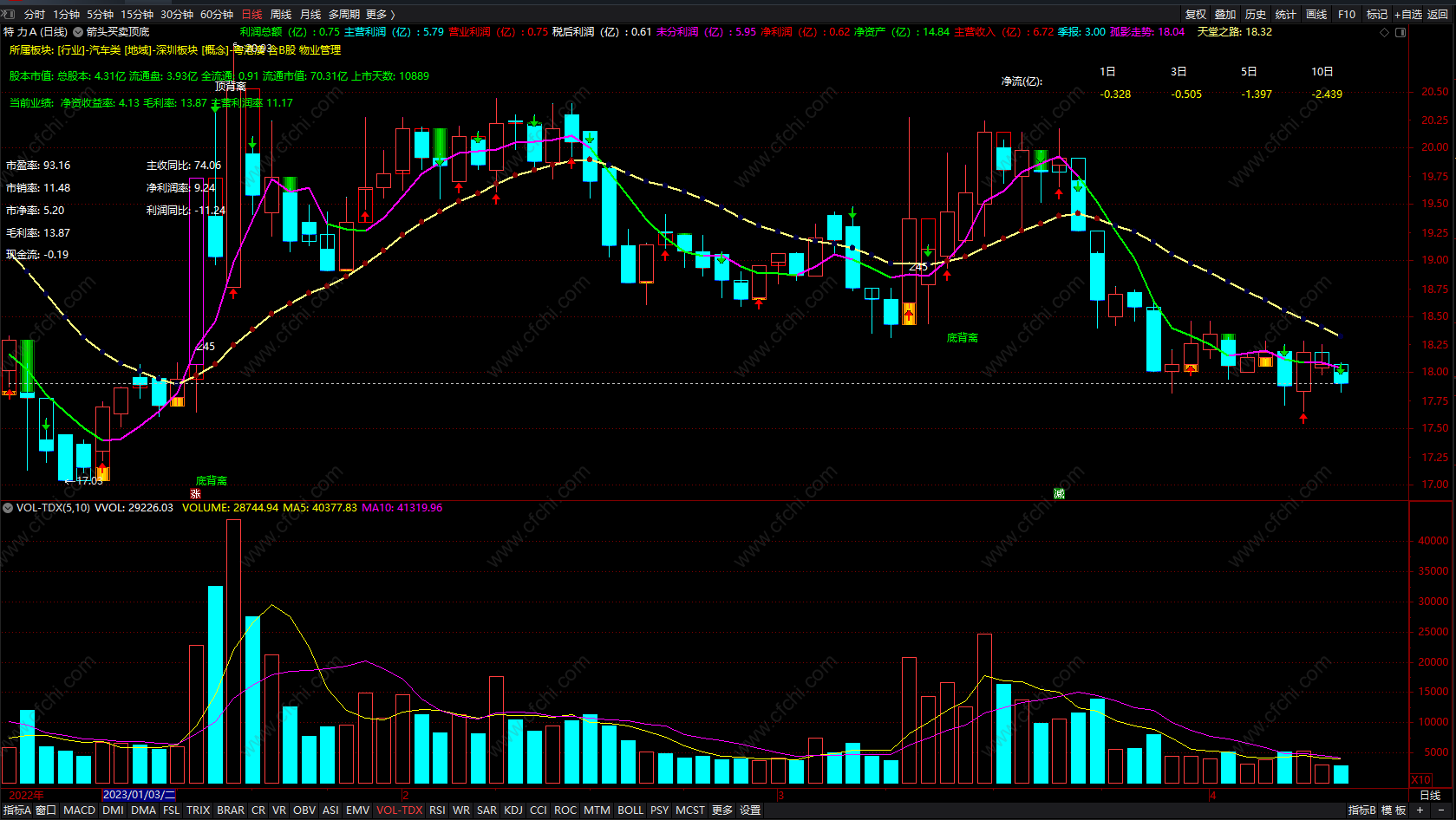Click the plus zoom icon at bottom right
This screenshot has height=820, width=1456.
[x=1420, y=810]
